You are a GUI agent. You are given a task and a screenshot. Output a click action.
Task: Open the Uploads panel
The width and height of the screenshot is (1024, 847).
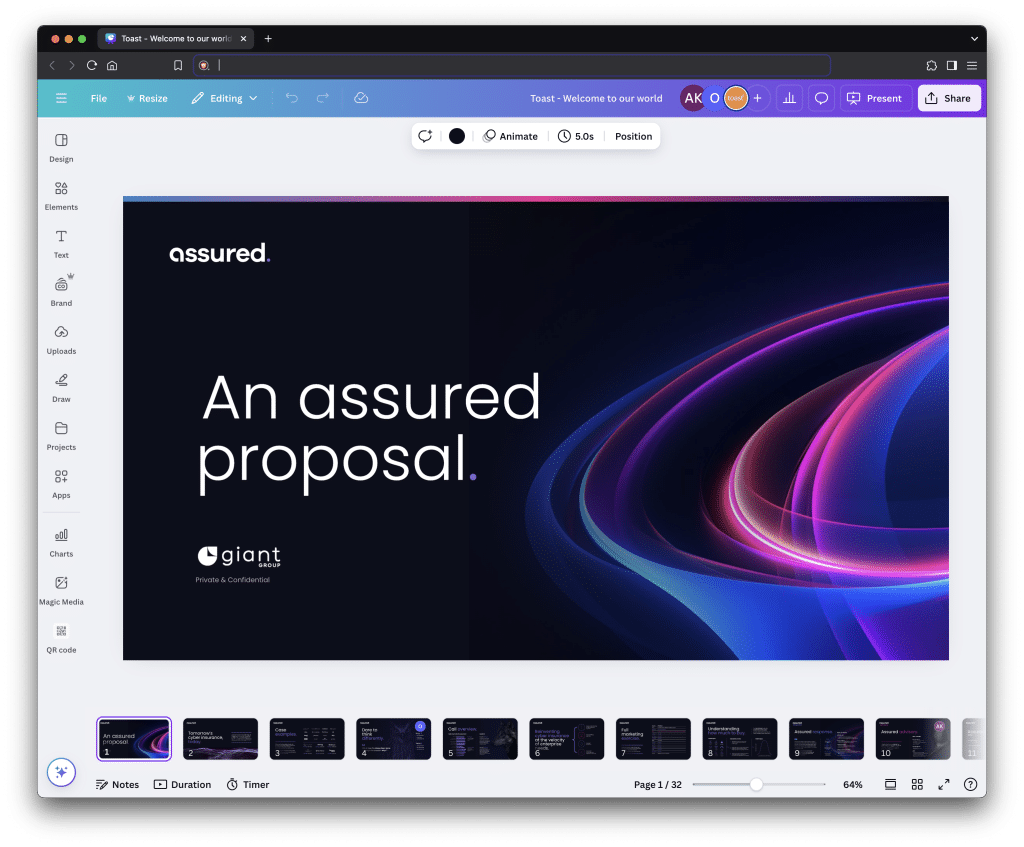tap(61, 340)
